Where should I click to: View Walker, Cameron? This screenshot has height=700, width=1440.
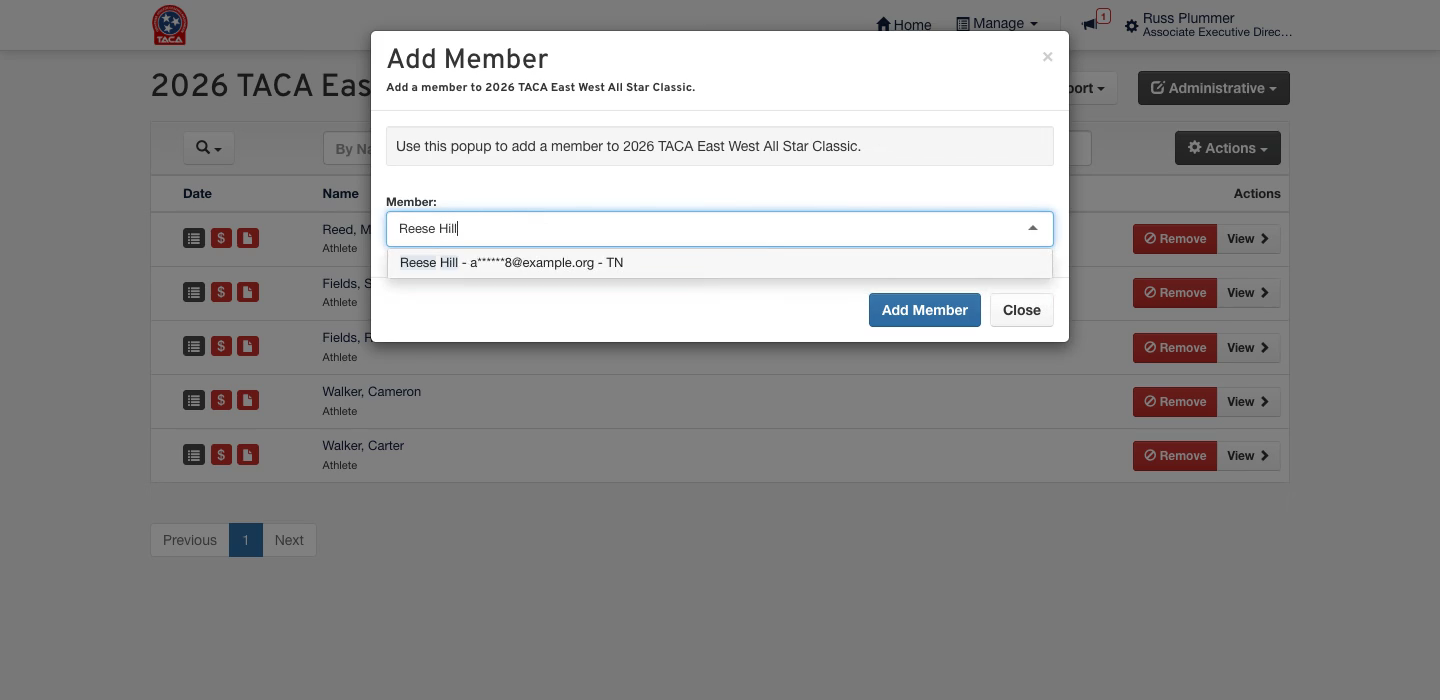[x=1248, y=402]
